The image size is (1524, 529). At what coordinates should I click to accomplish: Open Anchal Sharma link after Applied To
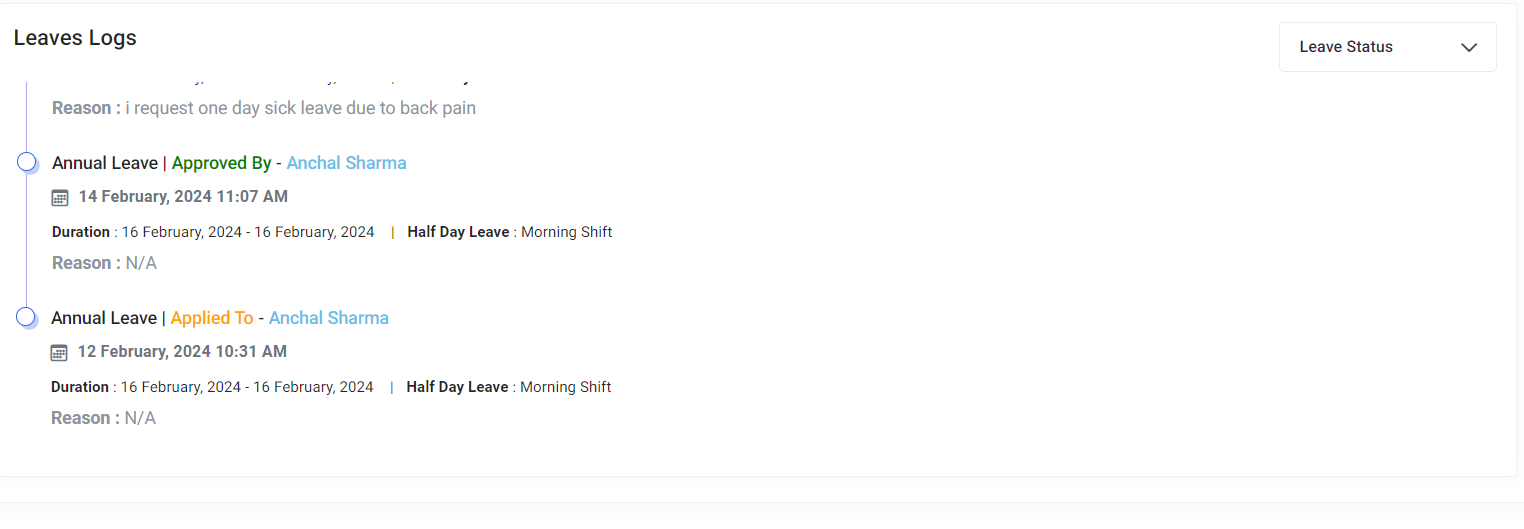point(329,318)
